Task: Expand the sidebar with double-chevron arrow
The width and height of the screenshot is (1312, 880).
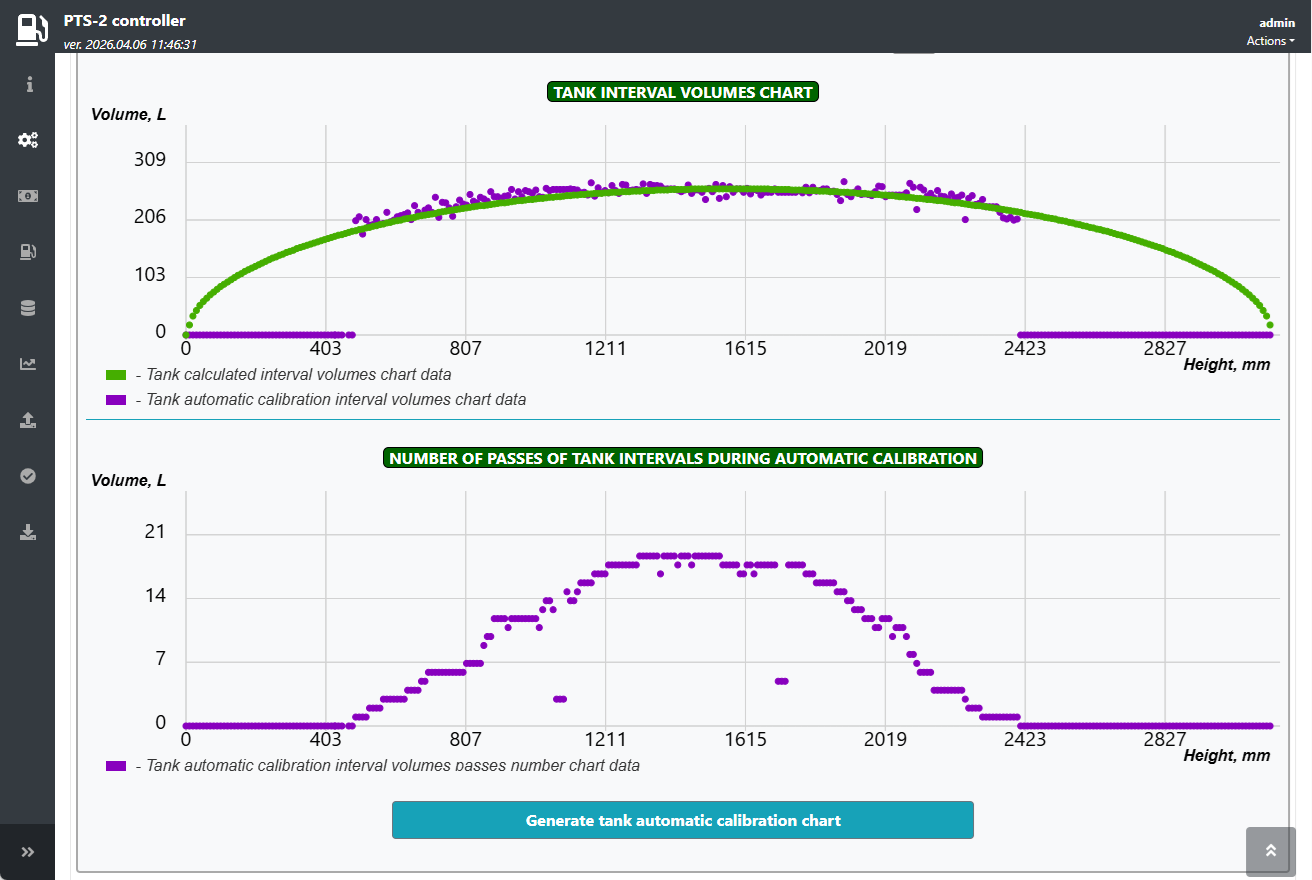Action: (x=28, y=852)
